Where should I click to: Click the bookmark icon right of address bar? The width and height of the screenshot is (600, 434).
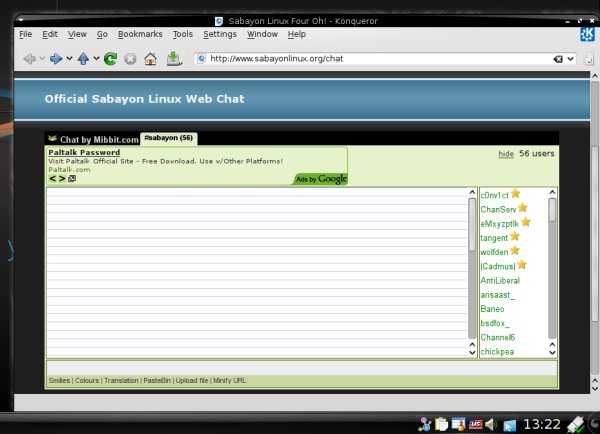click(589, 59)
